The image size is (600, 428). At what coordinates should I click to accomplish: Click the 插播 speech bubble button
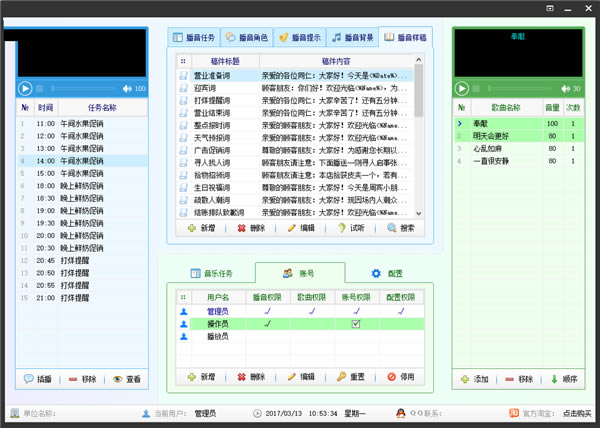tap(38, 379)
